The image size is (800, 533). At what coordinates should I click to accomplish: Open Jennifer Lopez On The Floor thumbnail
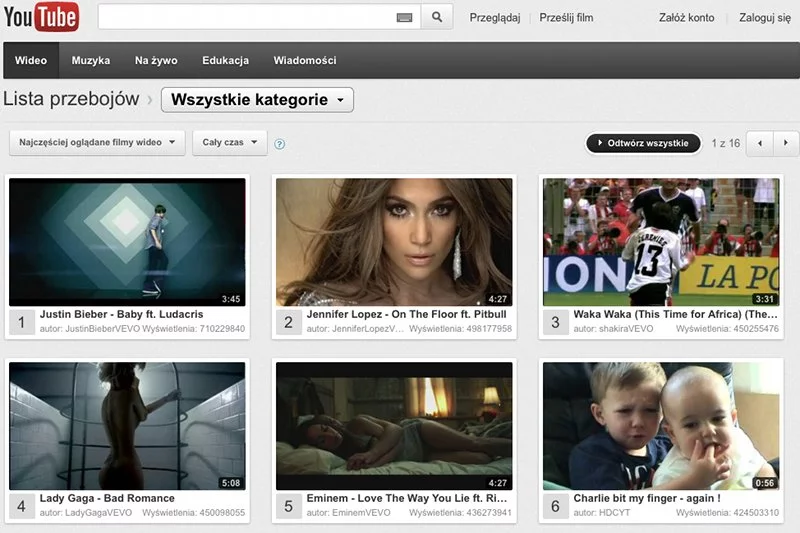pos(394,242)
